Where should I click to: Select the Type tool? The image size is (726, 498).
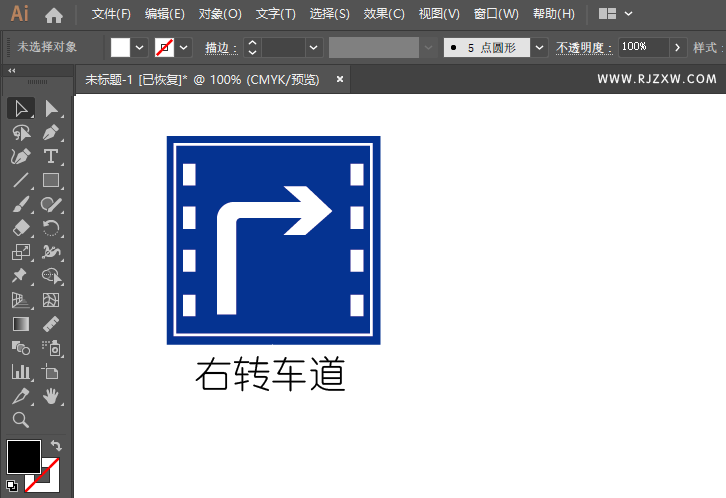tap(51, 156)
